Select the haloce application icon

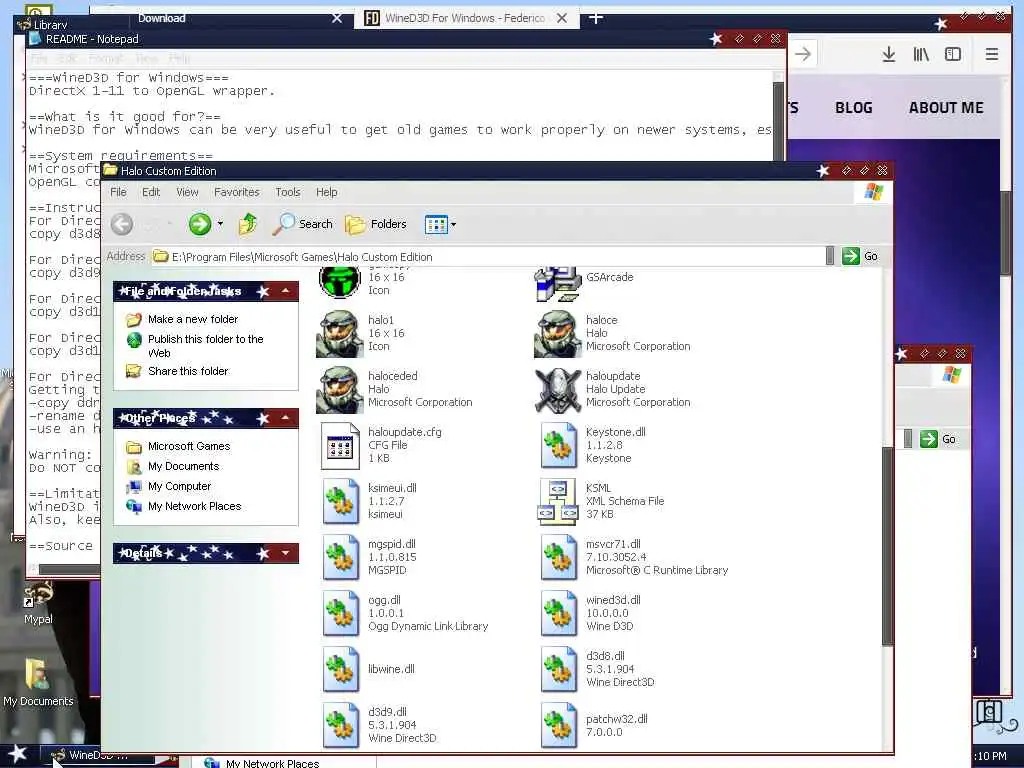coord(557,334)
